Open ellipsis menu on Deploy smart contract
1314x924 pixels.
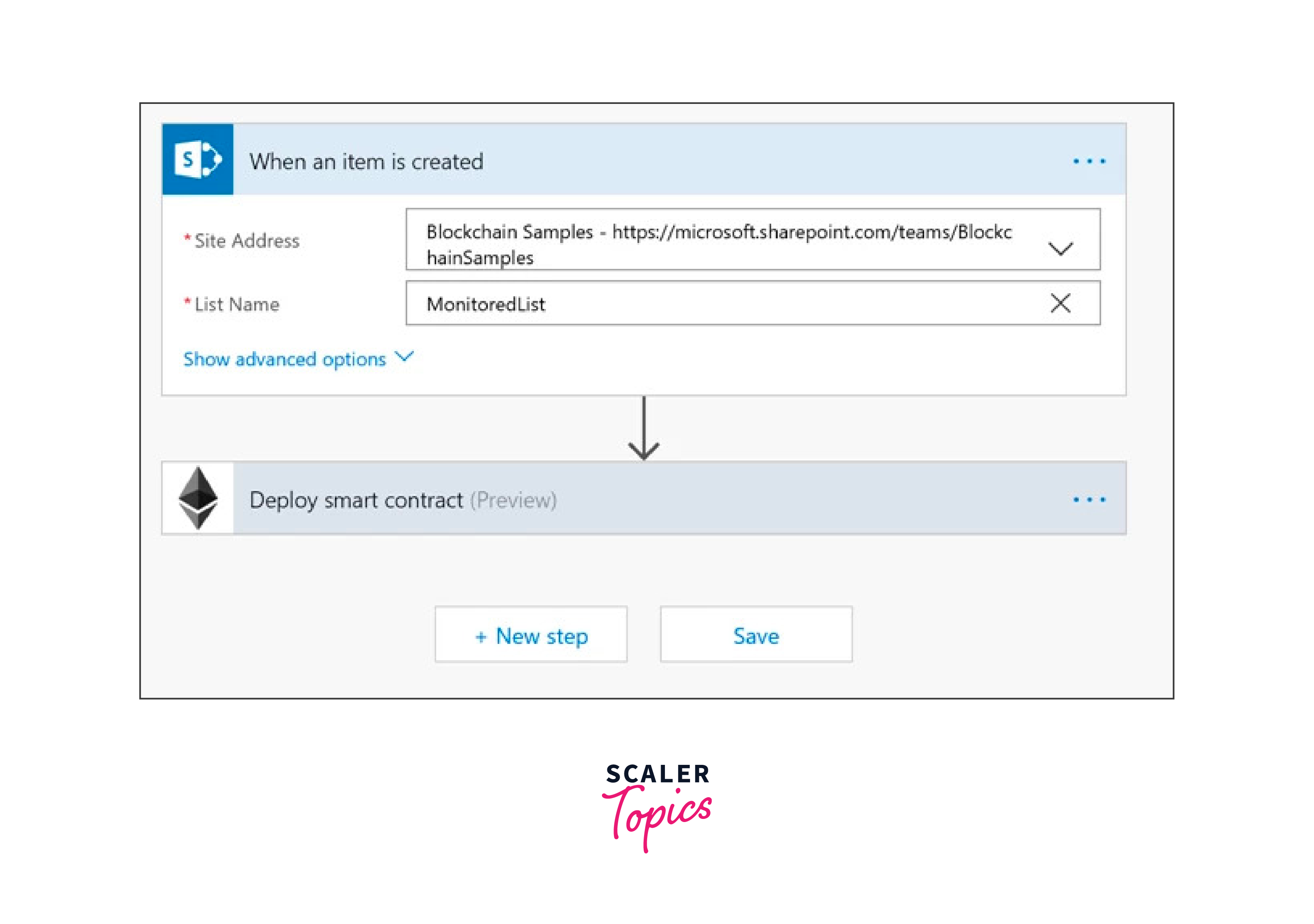(x=1089, y=499)
